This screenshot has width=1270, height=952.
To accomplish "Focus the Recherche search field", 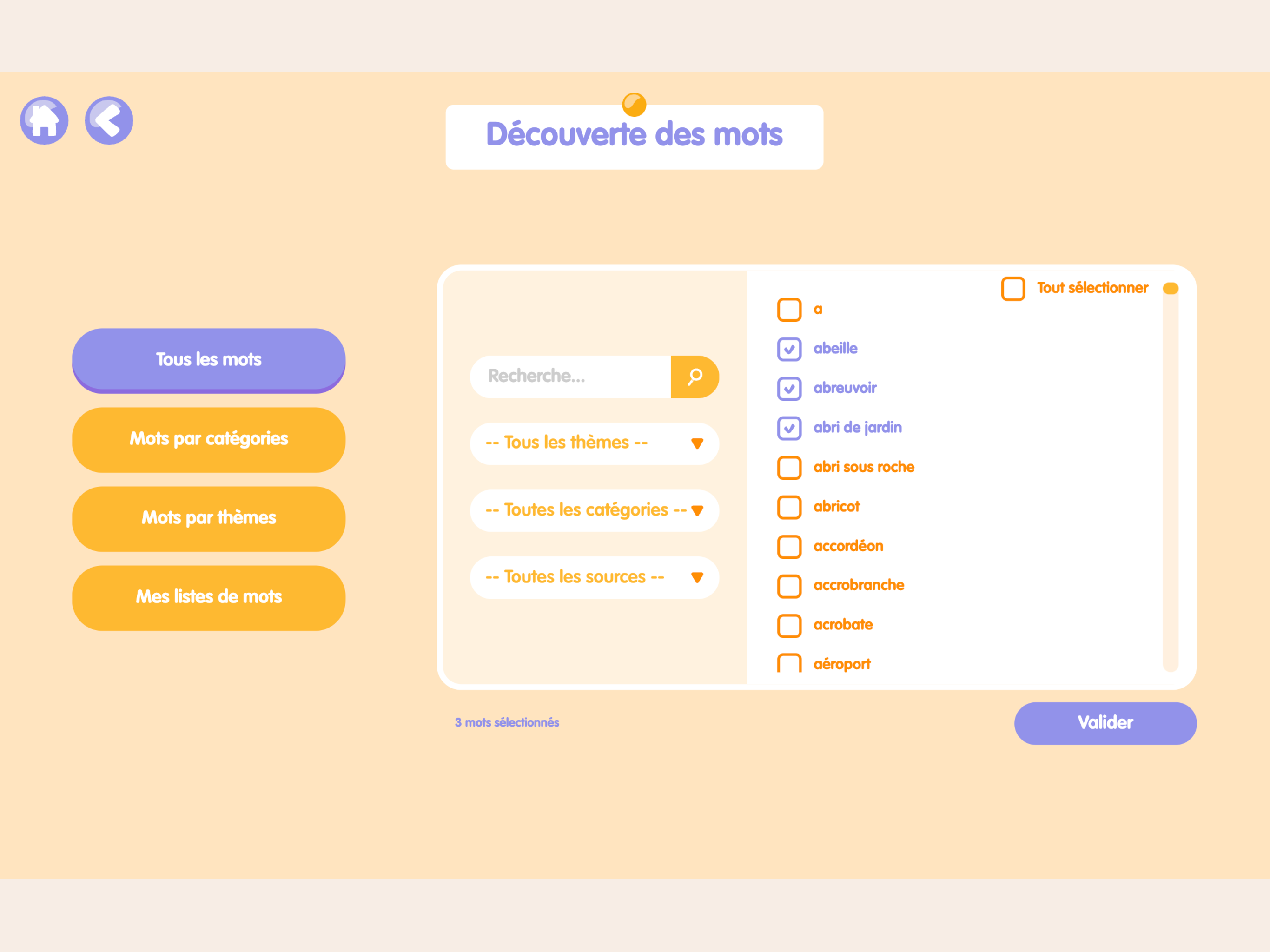I will click(571, 377).
